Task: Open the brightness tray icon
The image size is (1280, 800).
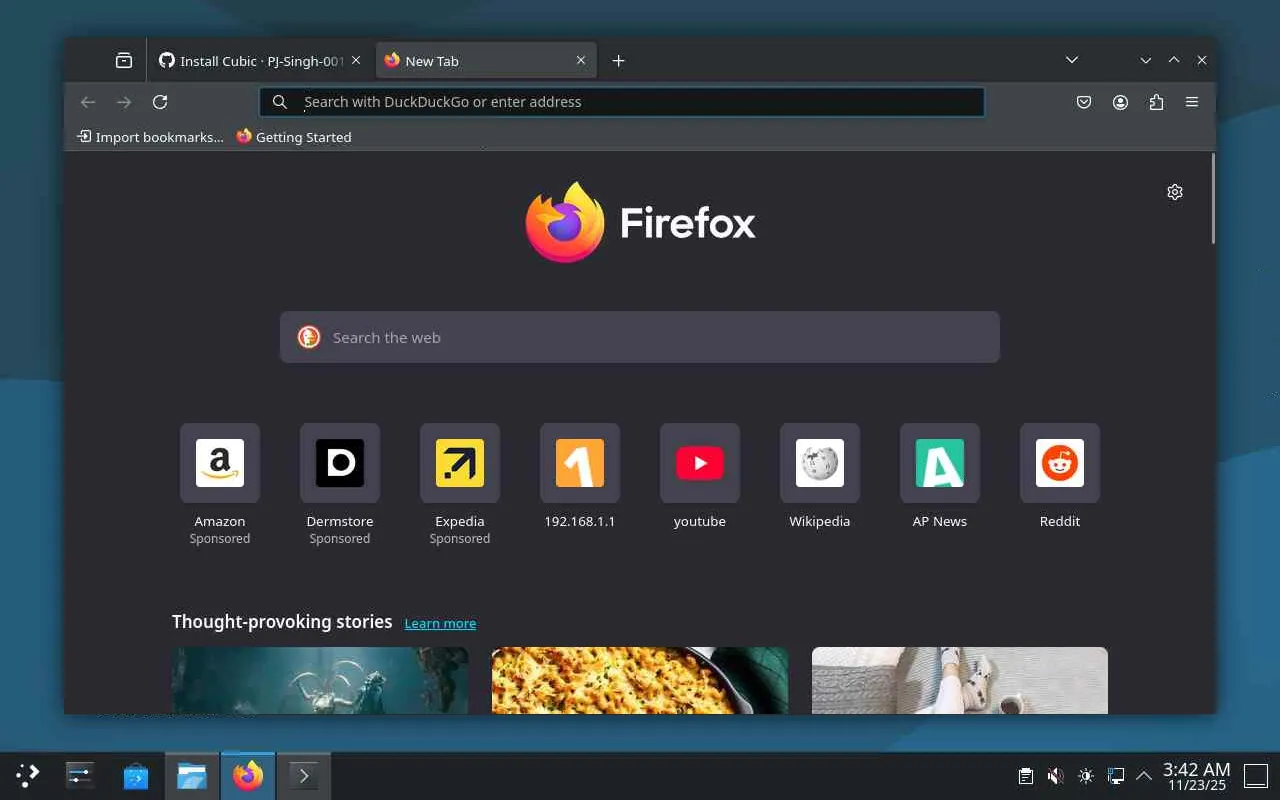Action: (x=1086, y=776)
